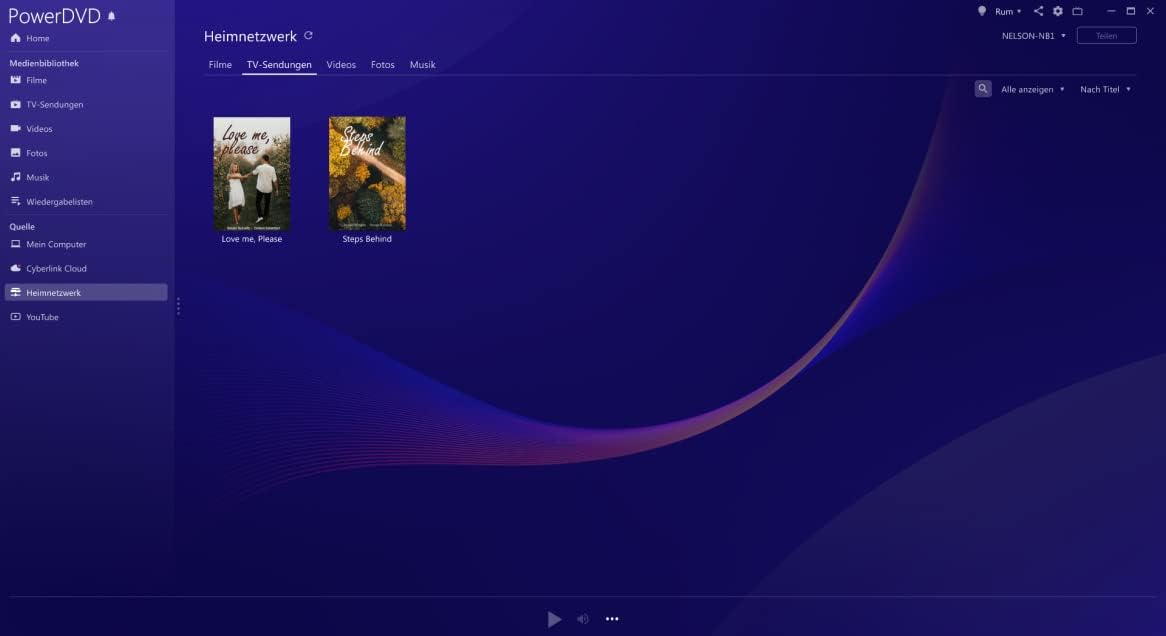Select the Musik tab
The image size is (1166, 636).
click(422, 65)
